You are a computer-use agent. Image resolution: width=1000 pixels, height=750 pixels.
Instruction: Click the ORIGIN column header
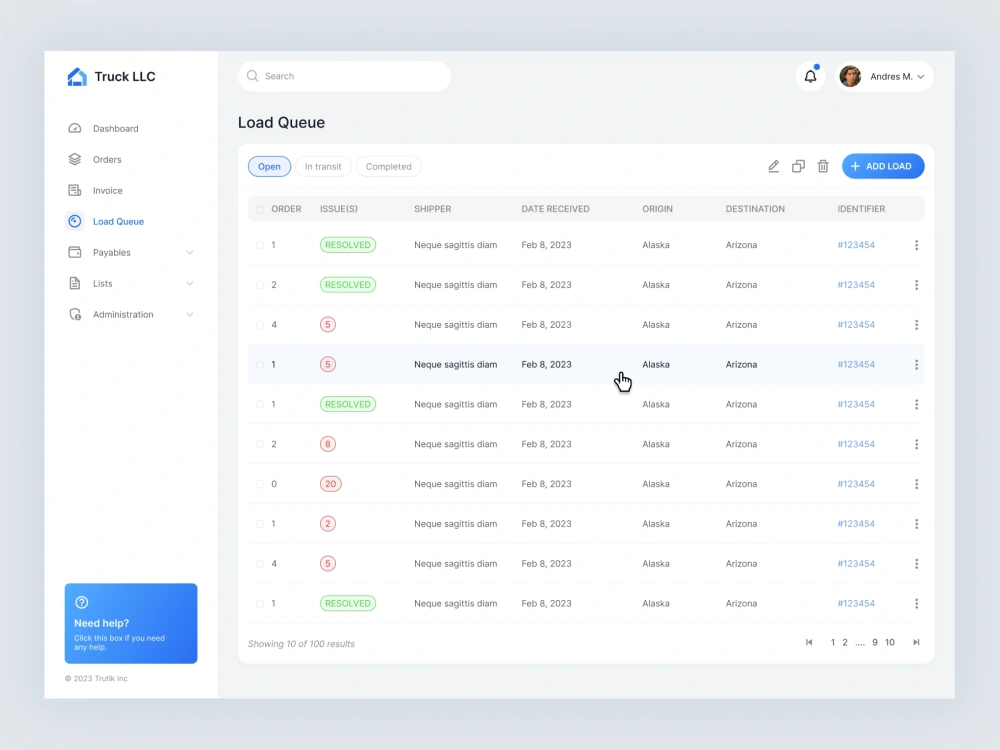pos(658,209)
